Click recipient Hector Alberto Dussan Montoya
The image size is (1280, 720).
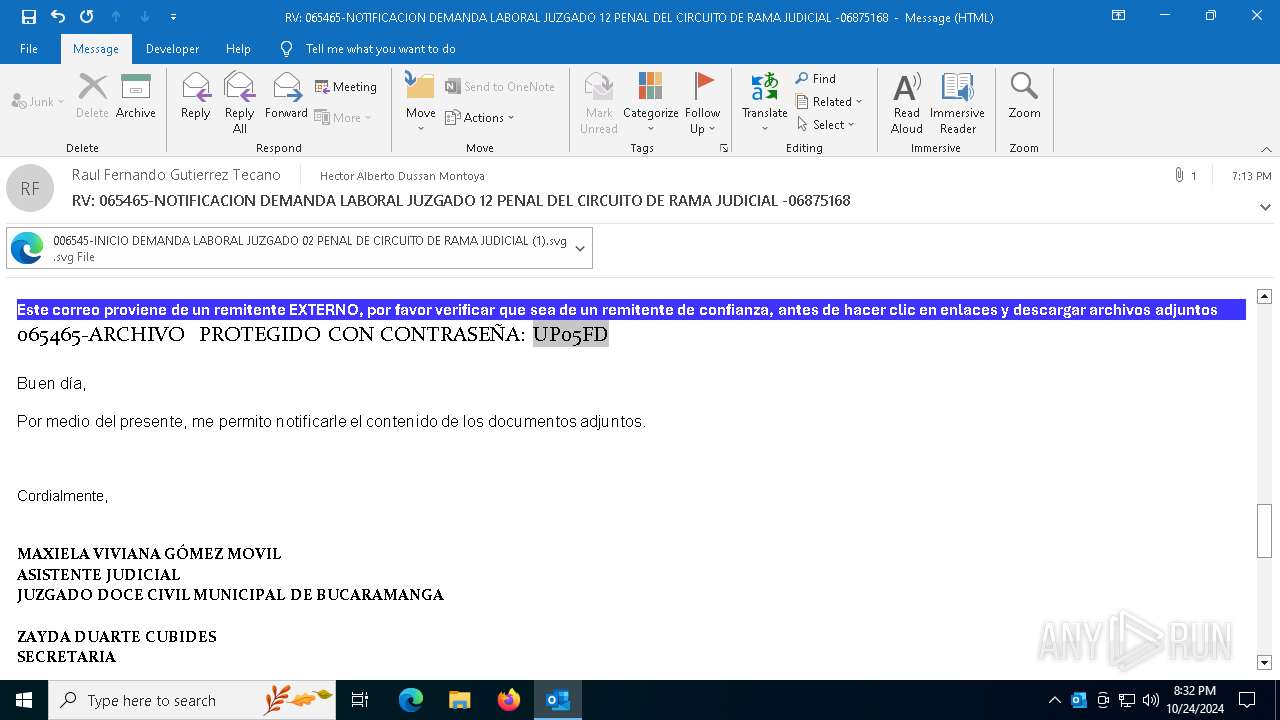click(x=402, y=176)
